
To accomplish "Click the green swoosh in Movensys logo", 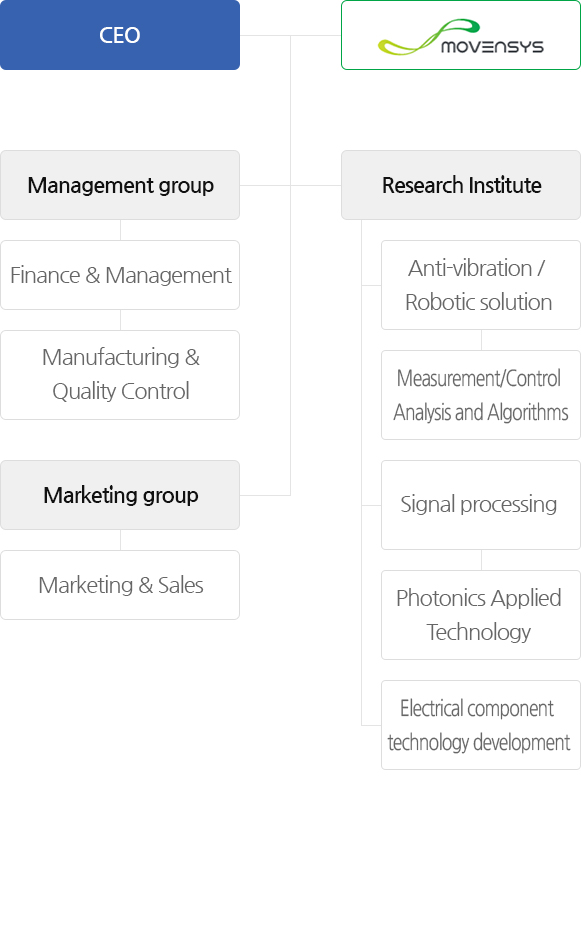I will (x=428, y=37).
